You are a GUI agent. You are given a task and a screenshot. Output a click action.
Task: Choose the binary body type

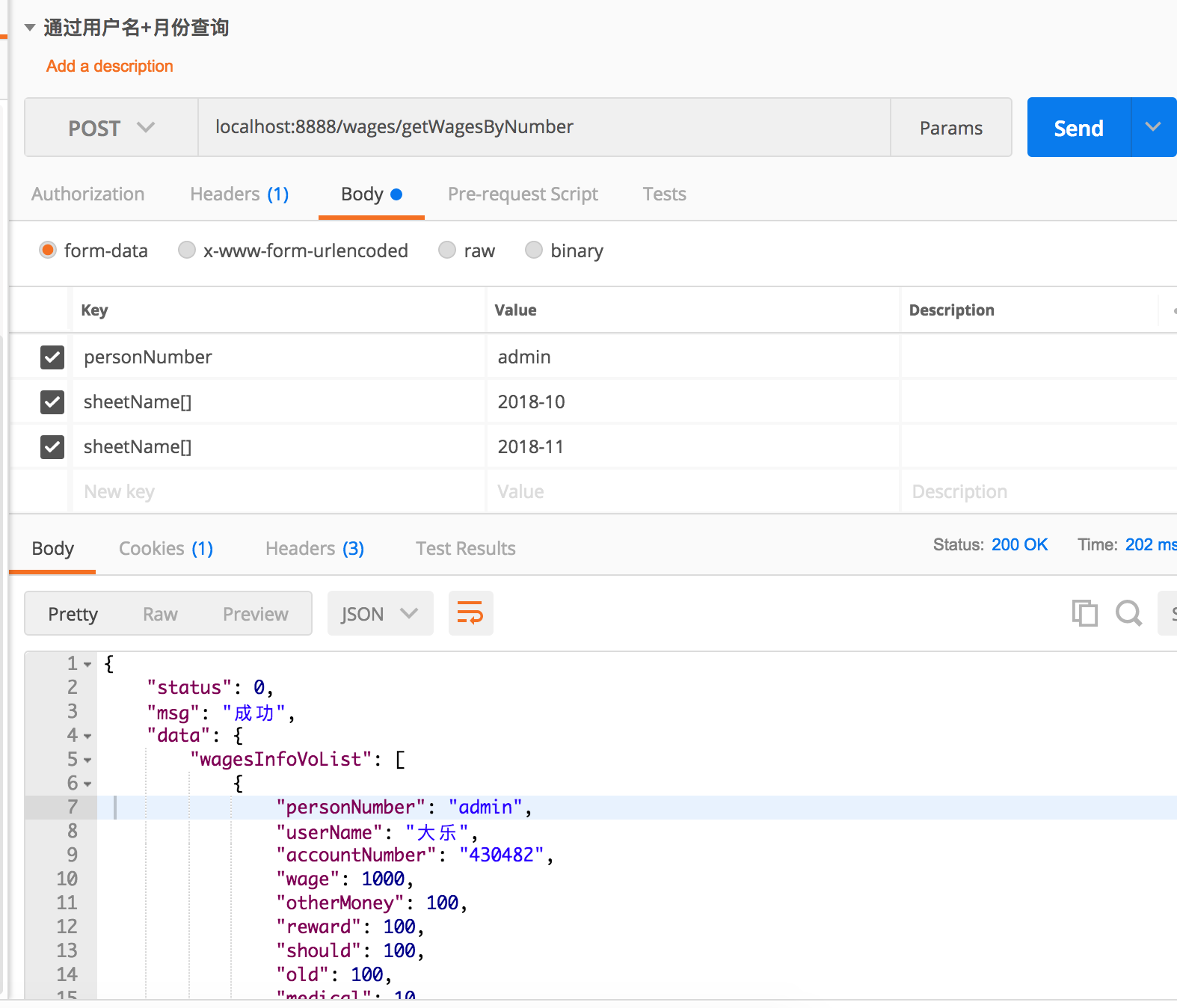[534, 250]
